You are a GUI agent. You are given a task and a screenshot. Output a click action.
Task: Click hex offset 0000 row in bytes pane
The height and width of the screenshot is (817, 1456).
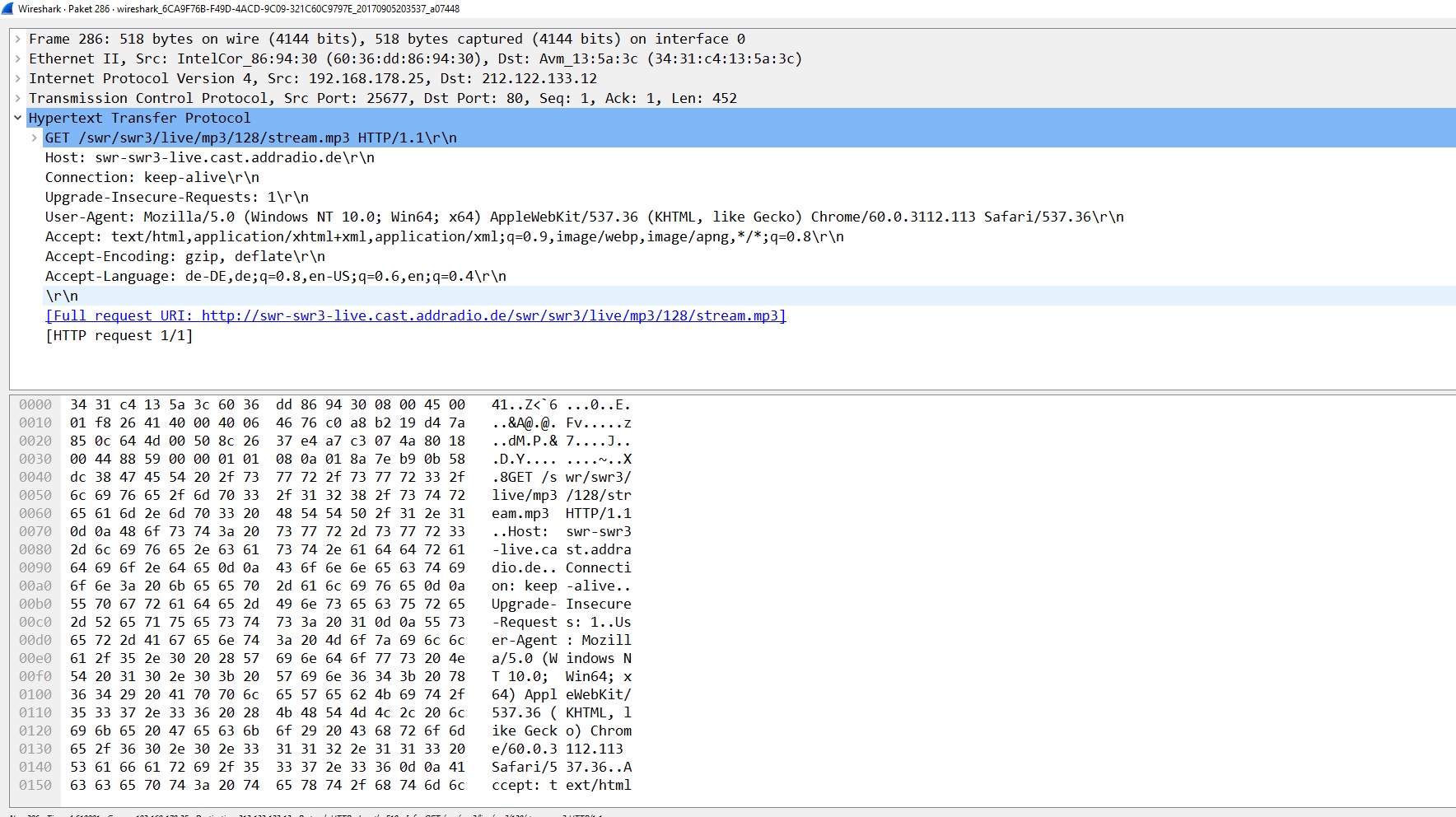pyautogui.click(x=35, y=404)
